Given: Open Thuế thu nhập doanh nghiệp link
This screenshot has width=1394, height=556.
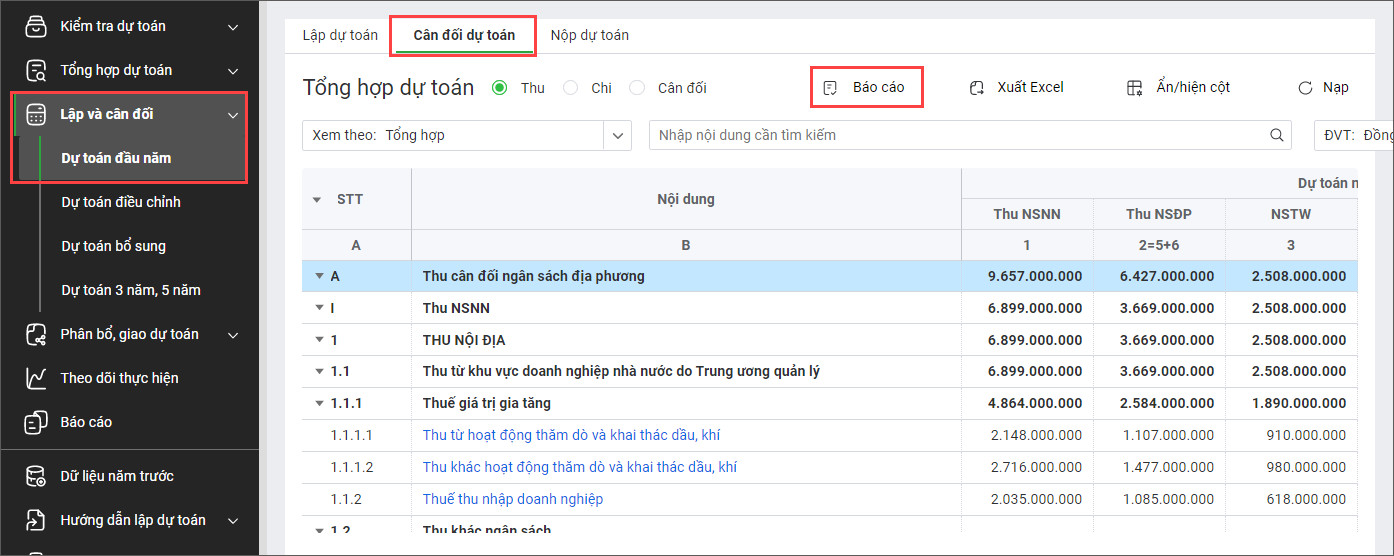Looking at the screenshot, I should (x=512, y=499).
